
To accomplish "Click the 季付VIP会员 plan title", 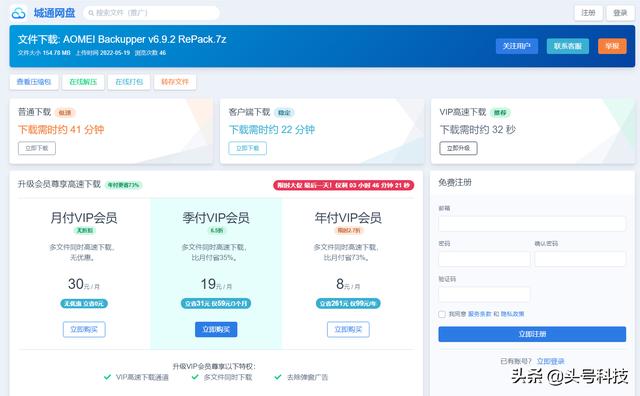I will coord(216,218).
